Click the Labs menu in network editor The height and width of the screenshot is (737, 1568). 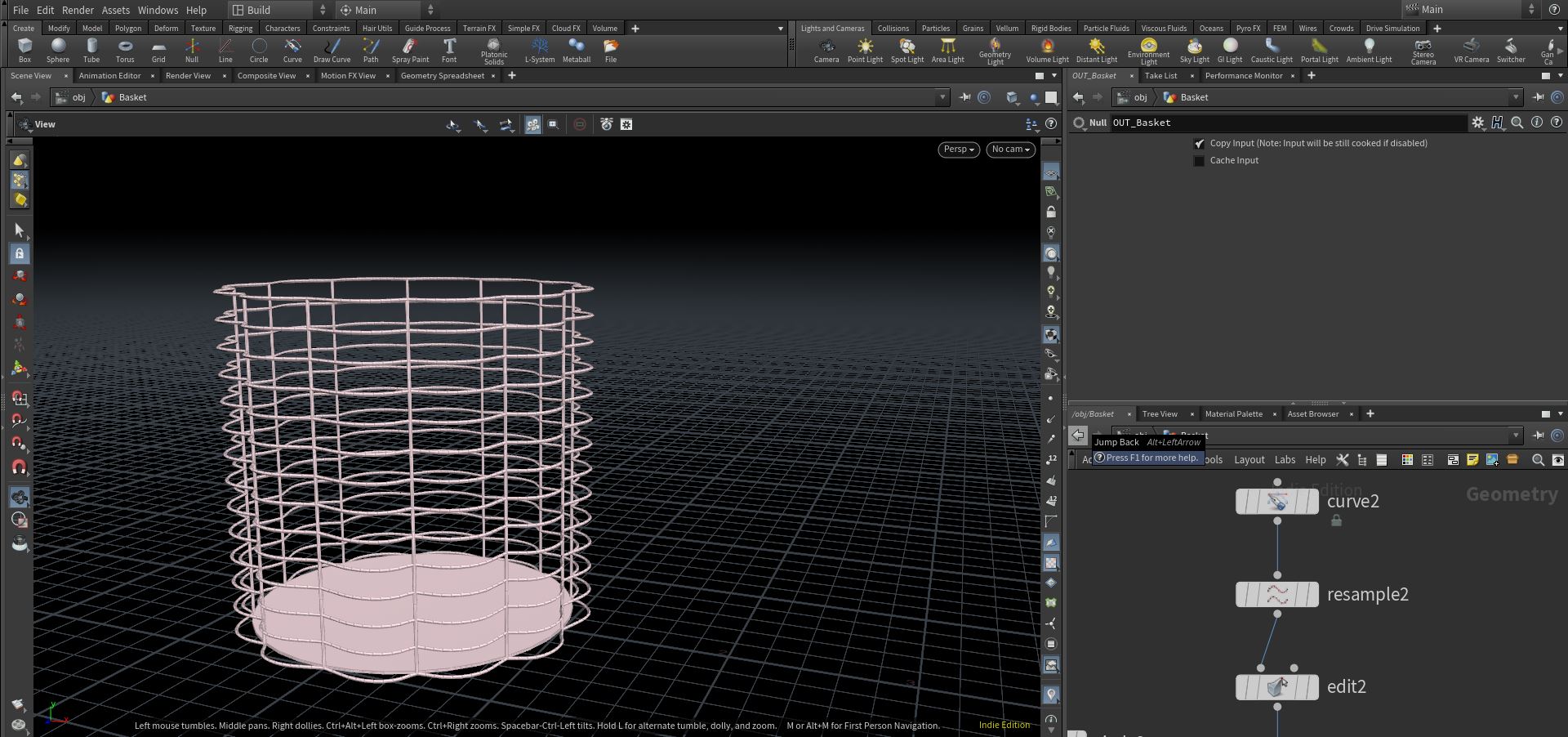pyautogui.click(x=1285, y=460)
